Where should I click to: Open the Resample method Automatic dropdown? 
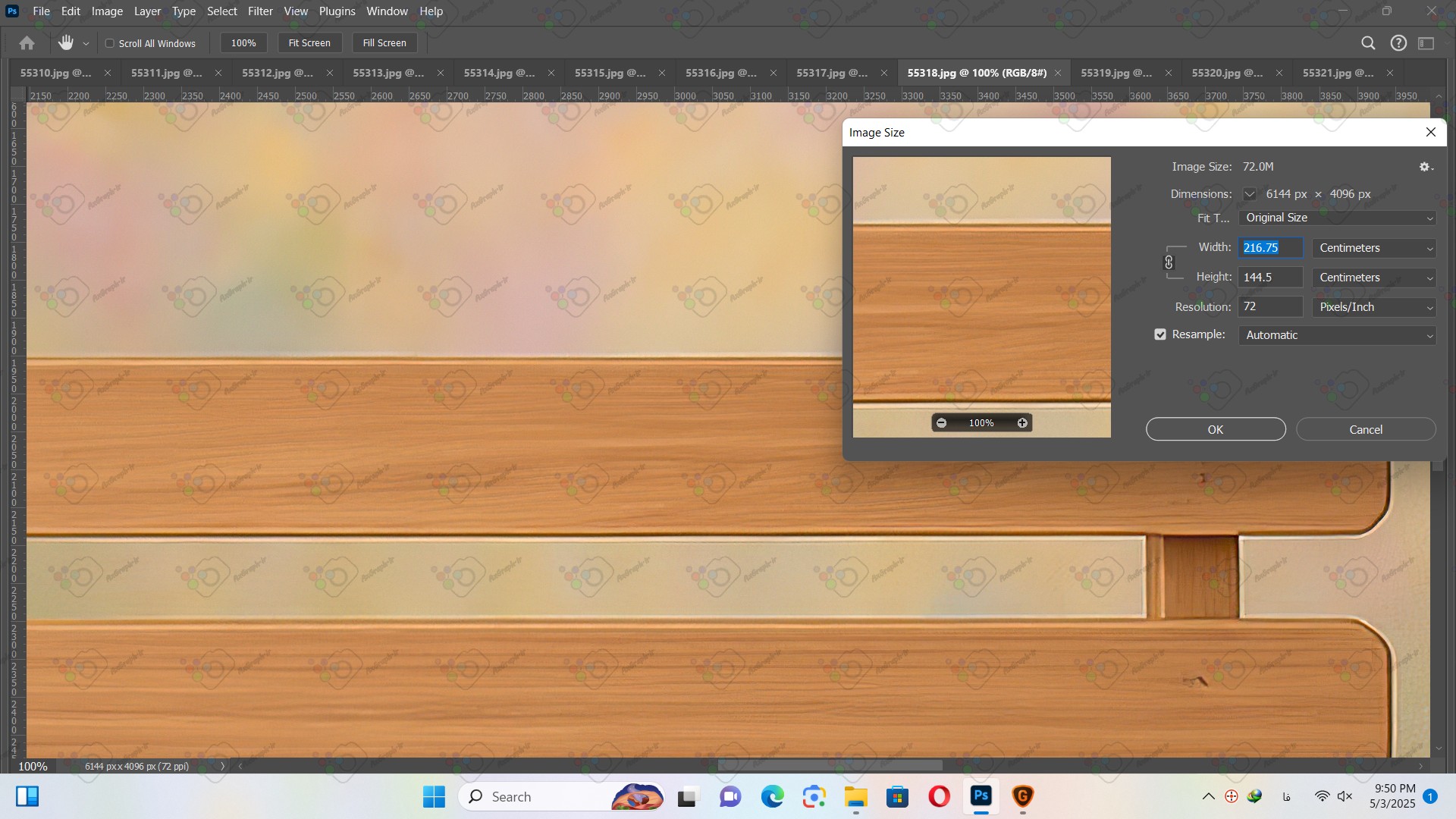(1338, 335)
